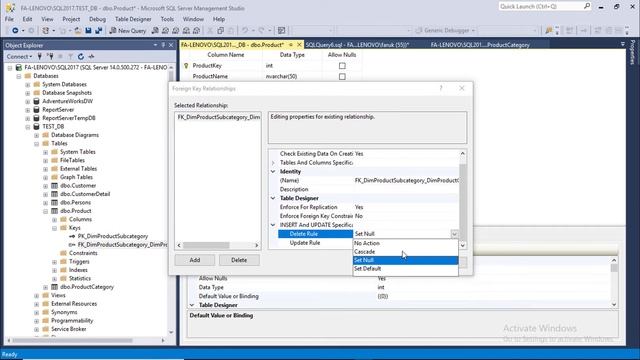The height and width of the screenshot is (360, 640).
Task: Collapse the TEST_DB database node
Action: (28, 127)
